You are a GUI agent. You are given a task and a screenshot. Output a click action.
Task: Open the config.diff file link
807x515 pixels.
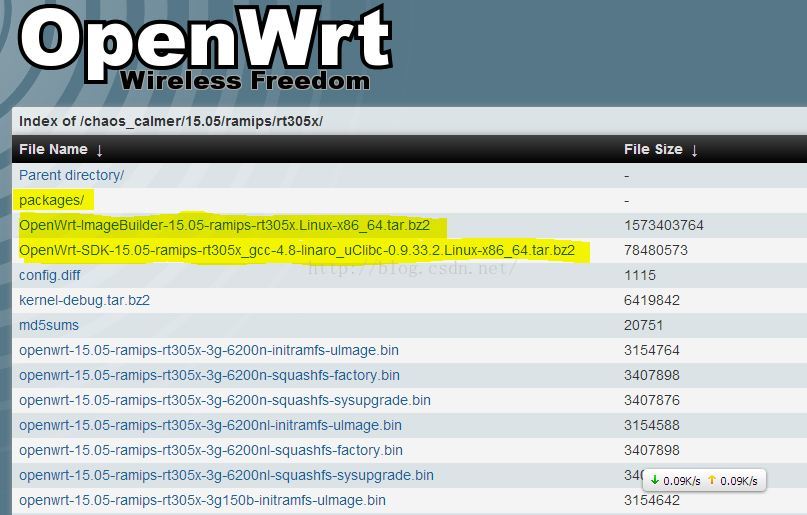(x=49, y=275)
